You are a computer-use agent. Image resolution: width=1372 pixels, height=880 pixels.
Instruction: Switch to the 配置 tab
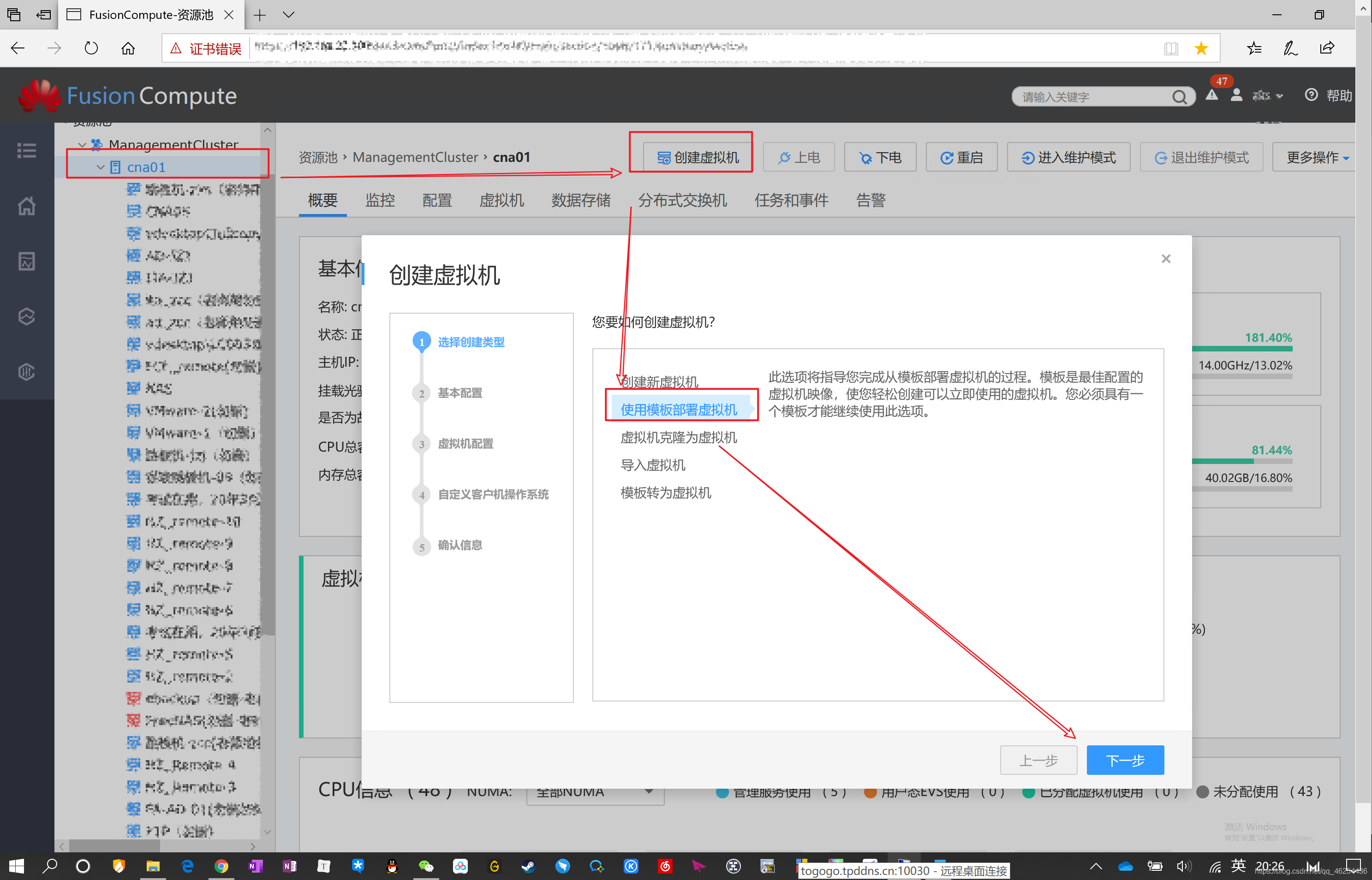[x=437, y=200]
